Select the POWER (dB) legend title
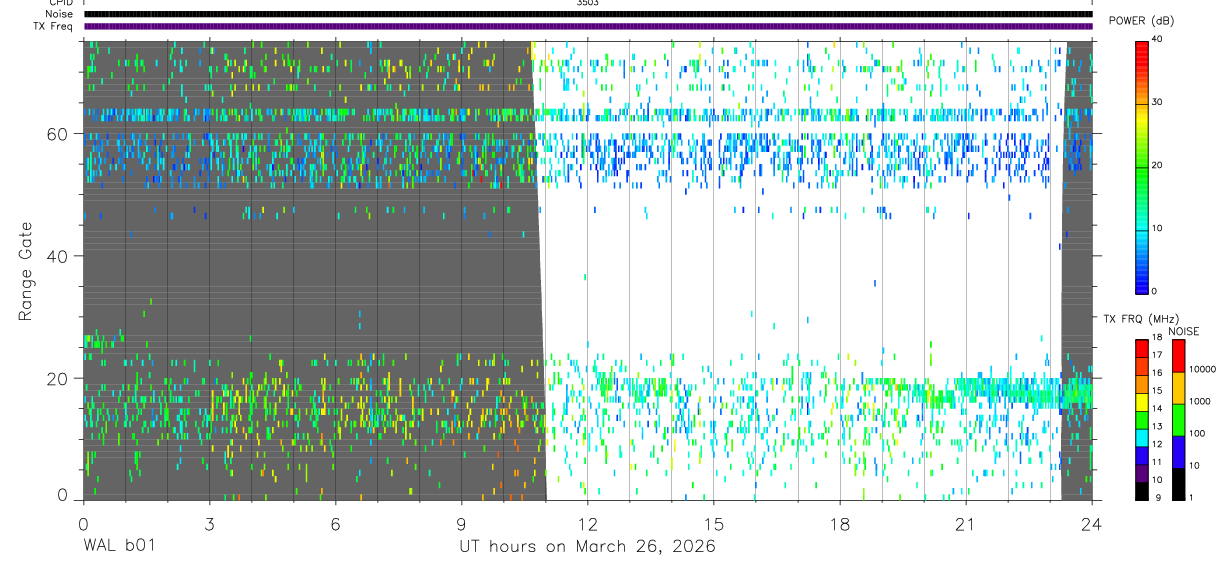Image resolution: width=1228 pixels, height=567 pixels. click(x=1141, y=21)
